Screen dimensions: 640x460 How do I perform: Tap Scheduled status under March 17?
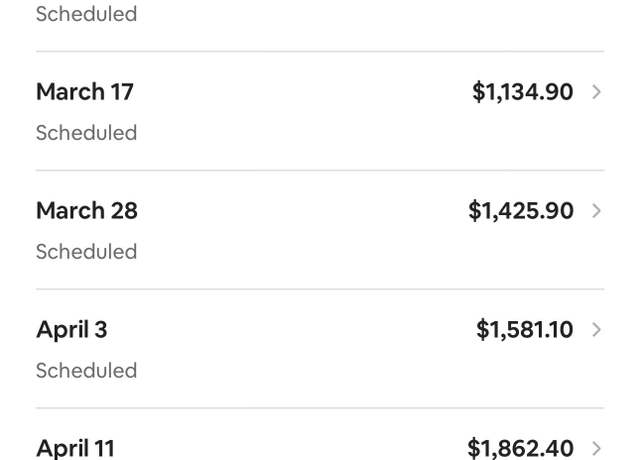pyautogui.click(x=86, y=133)
